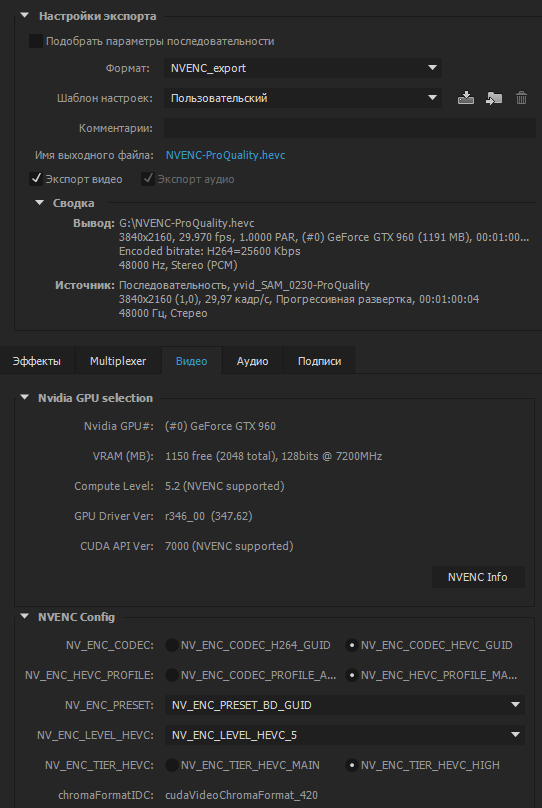542x808 pixels.
Task: Toggle Экспорт видео checkbox
Action: 36,179
